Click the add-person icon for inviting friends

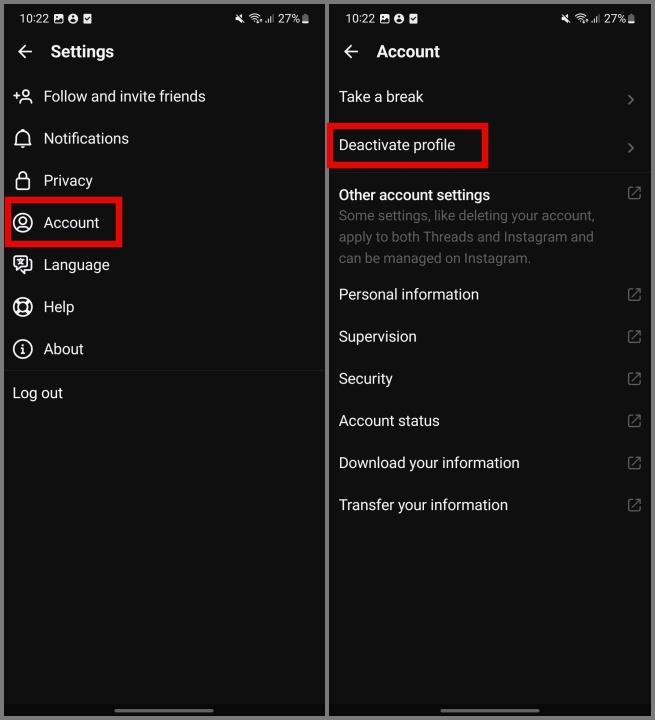coord(23,96)
